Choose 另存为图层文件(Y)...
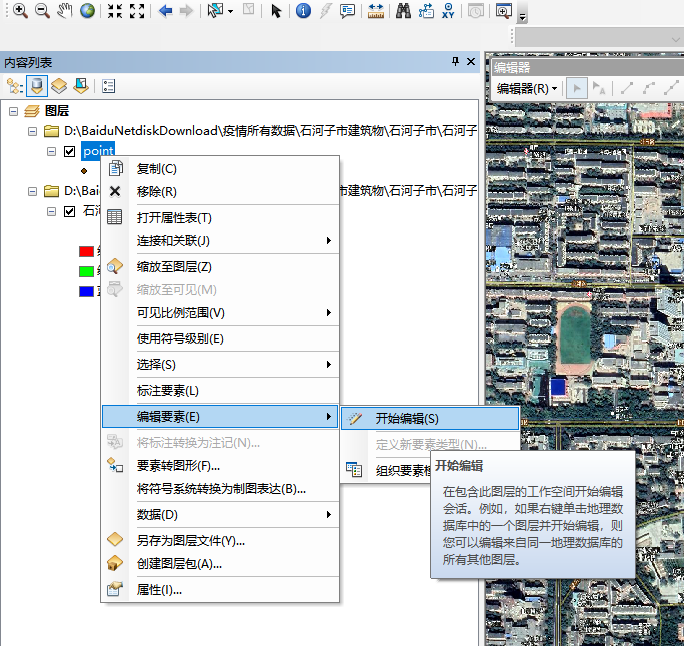Image resolution: width=684 pixels, height=646 pixels. coord(220,540)
